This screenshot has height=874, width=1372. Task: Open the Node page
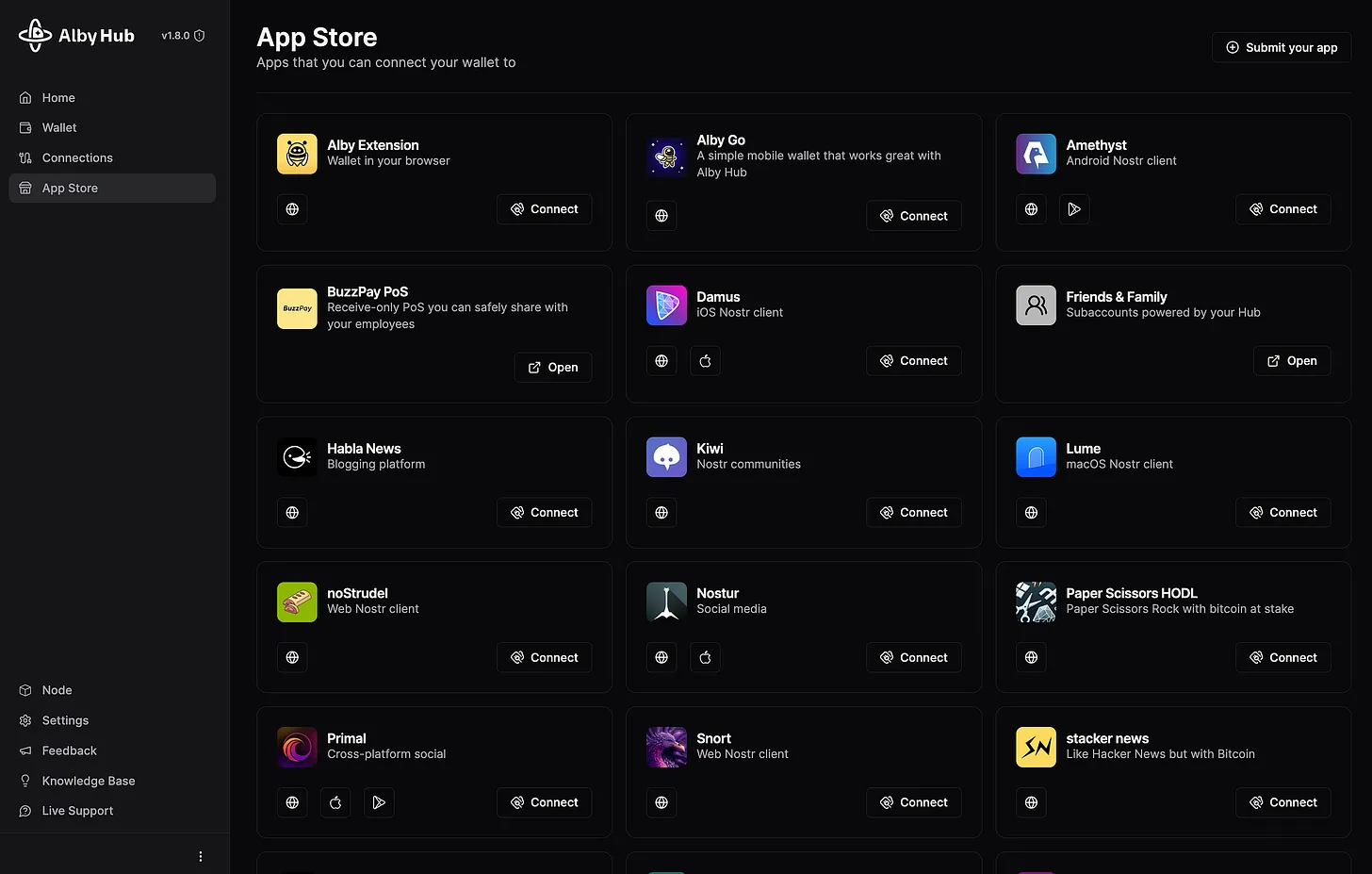(x=112, y=690)
